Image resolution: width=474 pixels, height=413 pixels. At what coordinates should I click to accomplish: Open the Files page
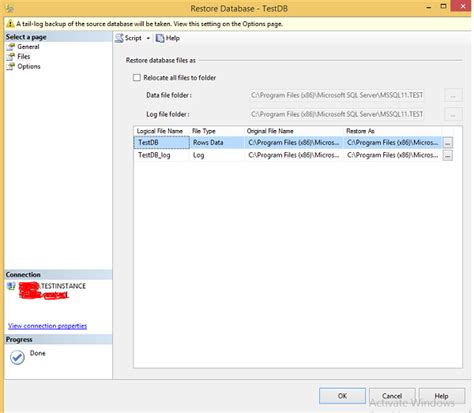tap(24, 56)
